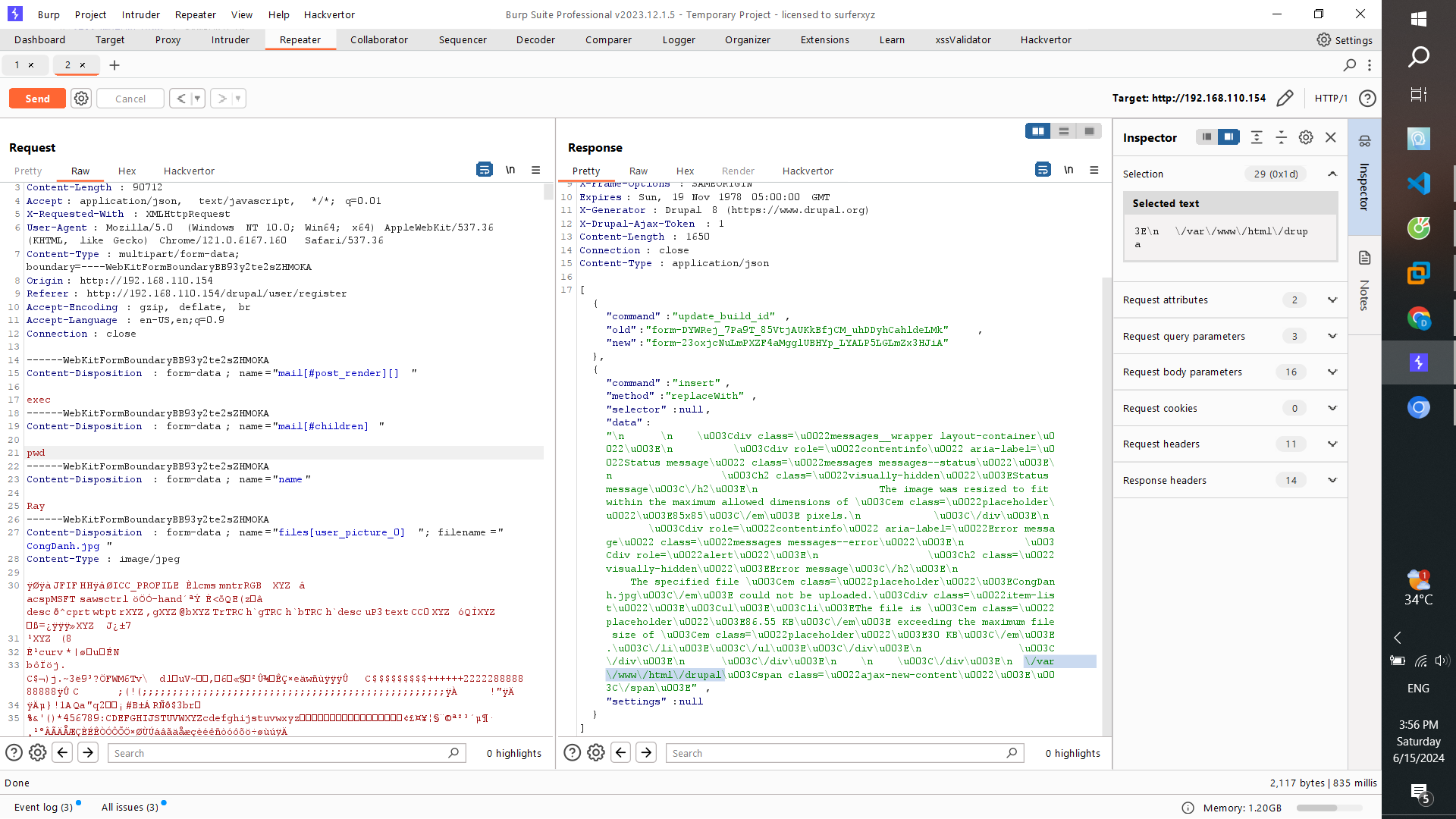Viewport: 1456px width, 819px height.
Task: Dock Inspector panel to the left layout
Action: pos(1207,137)
